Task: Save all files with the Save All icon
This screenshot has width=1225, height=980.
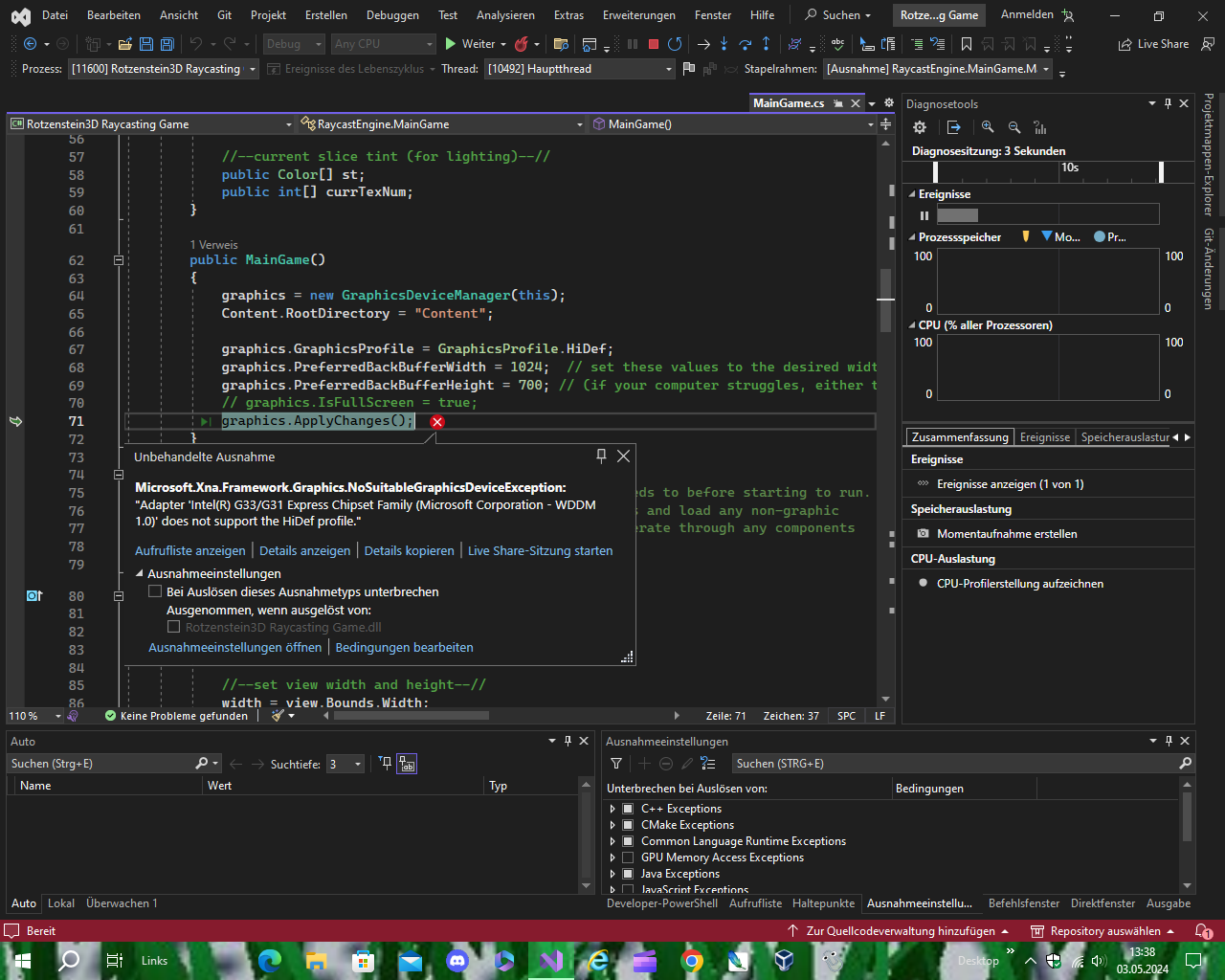Action: click(x=165, y=44)
